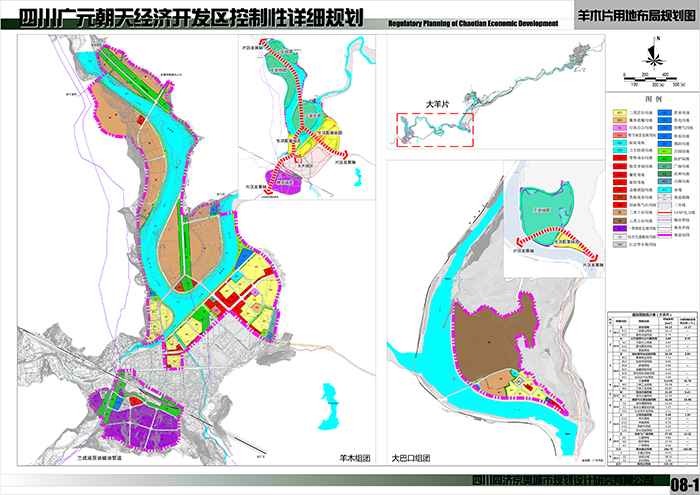Click the north arrow compass symbol
The width and height of the screenshot is (700, 495).
coord(653,53)
